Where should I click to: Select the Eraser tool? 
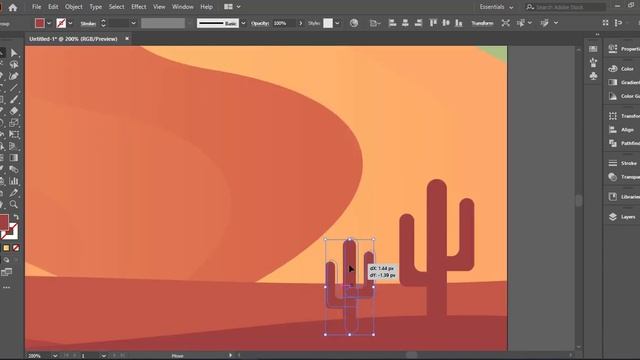click(14, 111)
